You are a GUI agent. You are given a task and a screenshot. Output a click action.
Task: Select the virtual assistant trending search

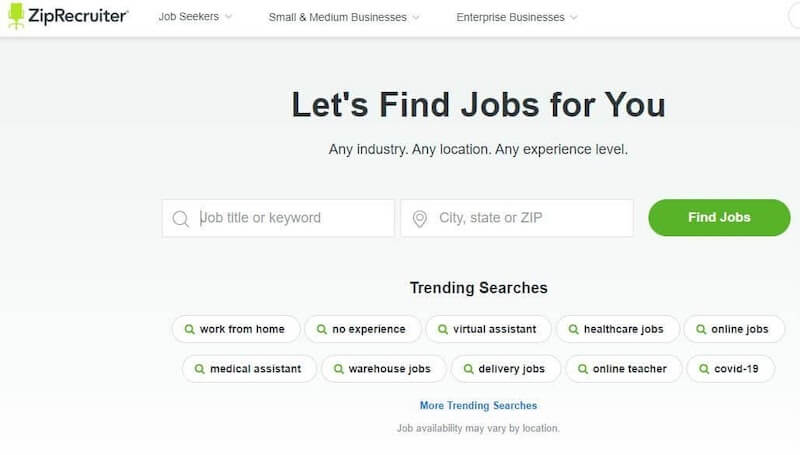coord(488,330)
